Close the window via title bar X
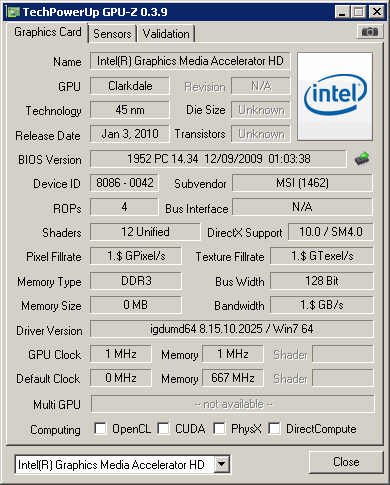The width and height of the screenshot is (390, 485). click(x=377, y=12)
